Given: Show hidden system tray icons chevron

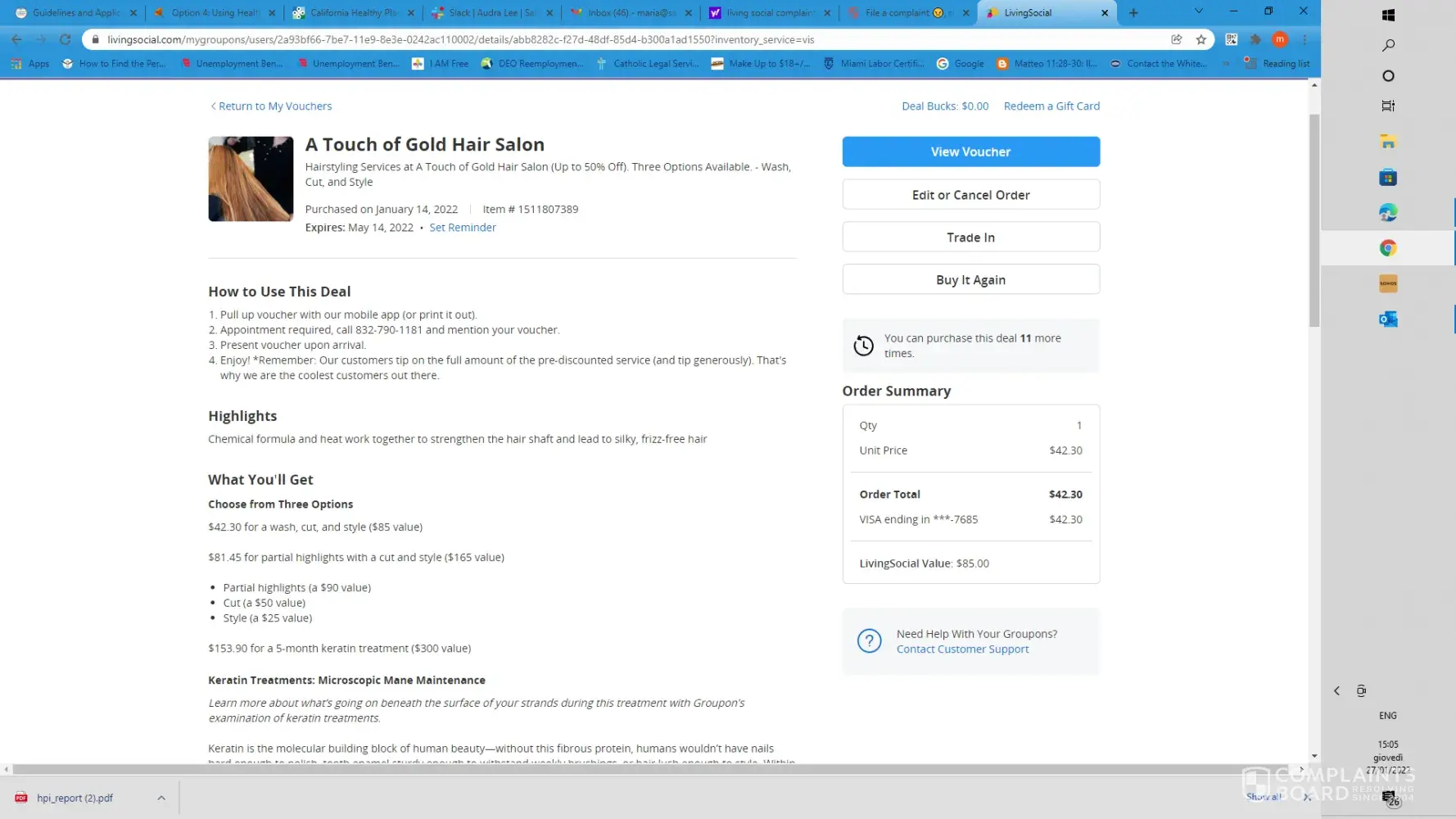Looking at the screenshot, I should 1336,691.
